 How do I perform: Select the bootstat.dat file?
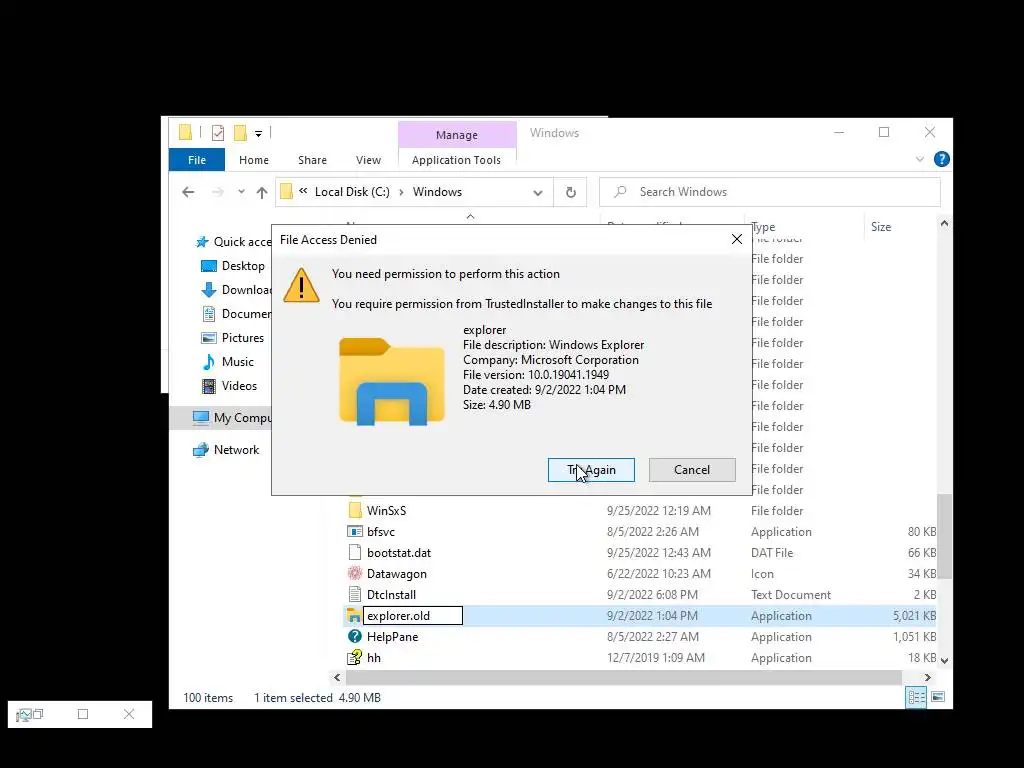398,552
